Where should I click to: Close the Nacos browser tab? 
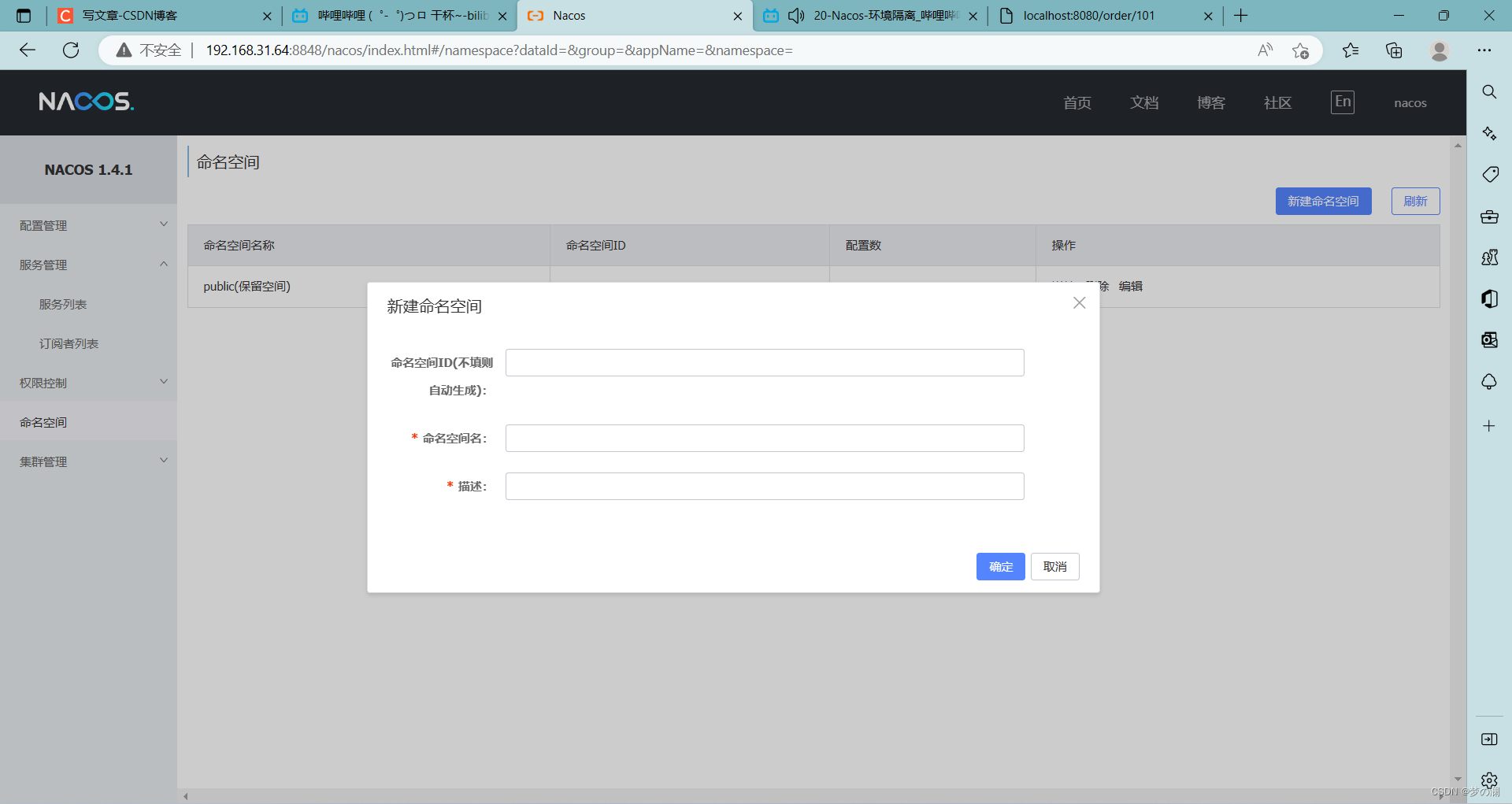pos(737,16)
